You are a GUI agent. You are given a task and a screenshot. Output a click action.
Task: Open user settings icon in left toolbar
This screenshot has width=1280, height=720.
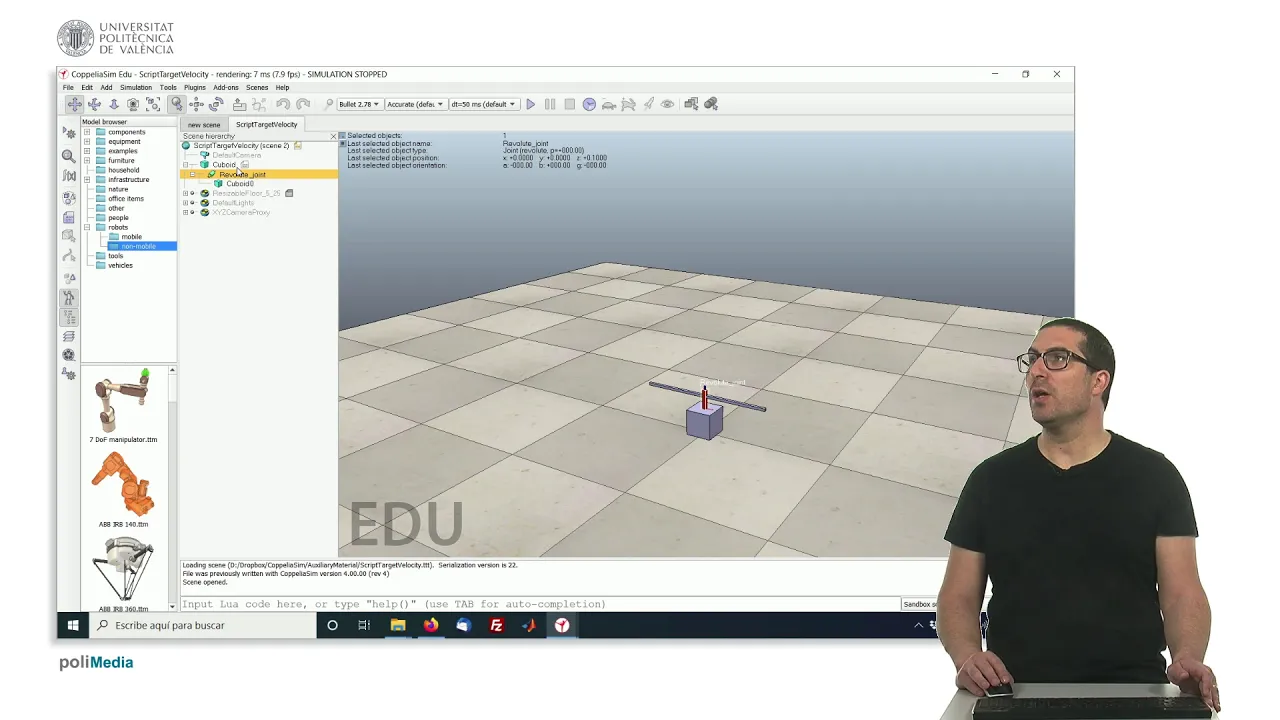69,374
